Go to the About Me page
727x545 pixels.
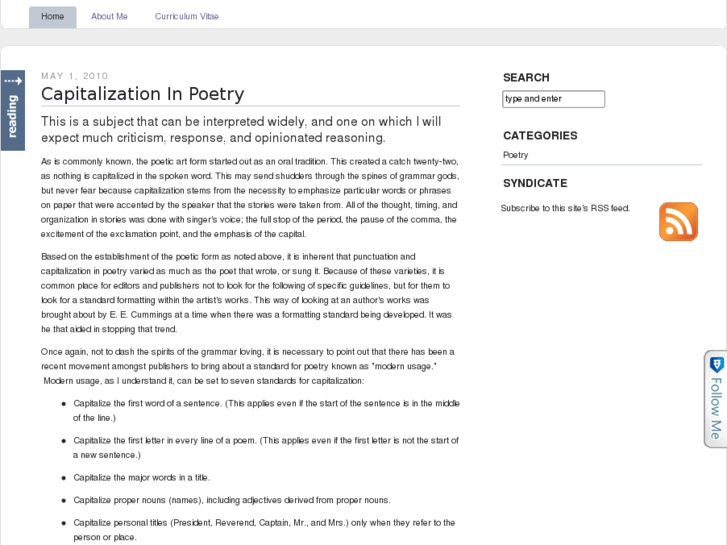click(109, 17)
